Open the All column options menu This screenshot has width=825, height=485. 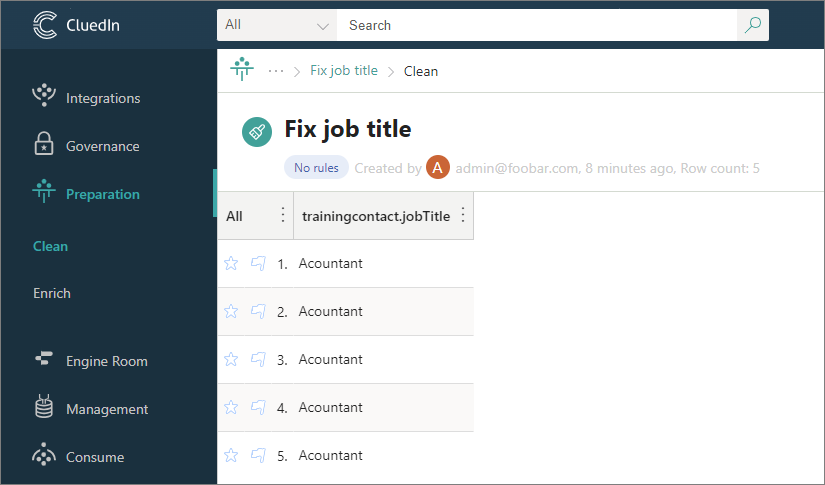(x=282, y=215)
